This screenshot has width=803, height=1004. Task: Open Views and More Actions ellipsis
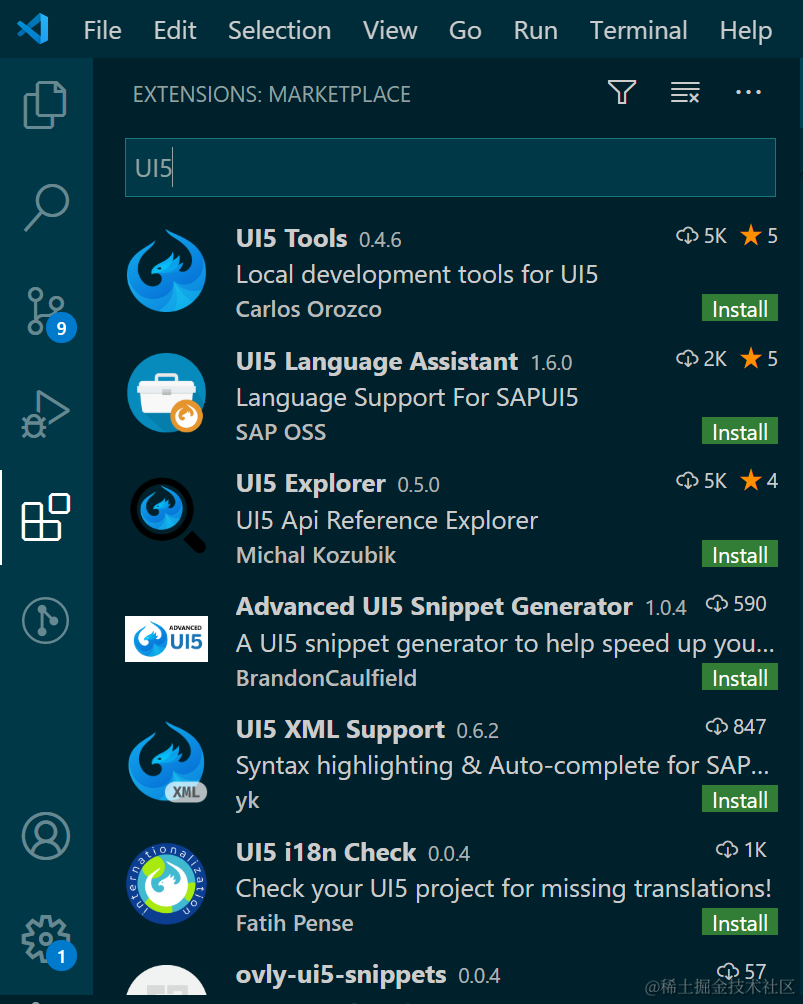(x=748, y=92)
